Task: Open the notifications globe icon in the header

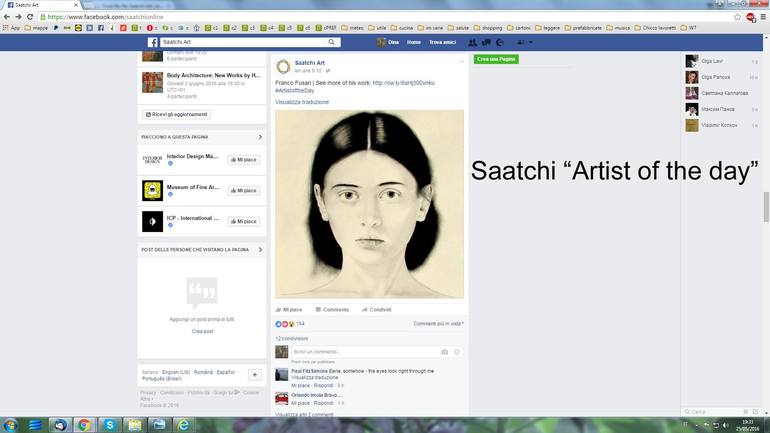Action: [x=499, y=43]
